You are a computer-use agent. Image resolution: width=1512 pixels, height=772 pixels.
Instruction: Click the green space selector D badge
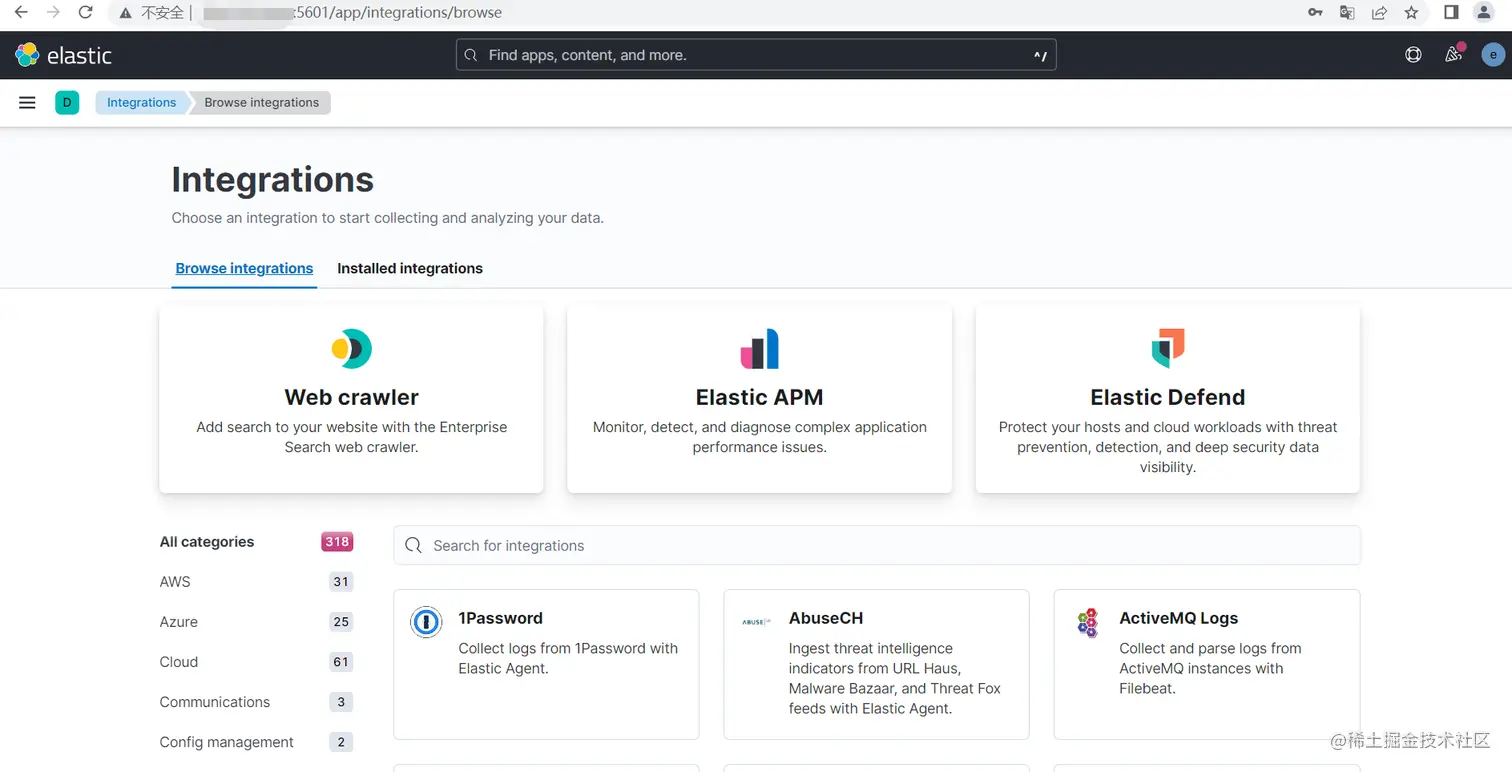[67, 102]
